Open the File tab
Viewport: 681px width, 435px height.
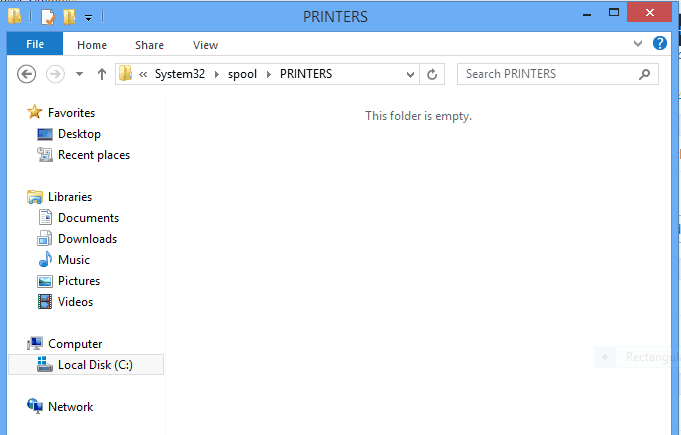[34, 45]
